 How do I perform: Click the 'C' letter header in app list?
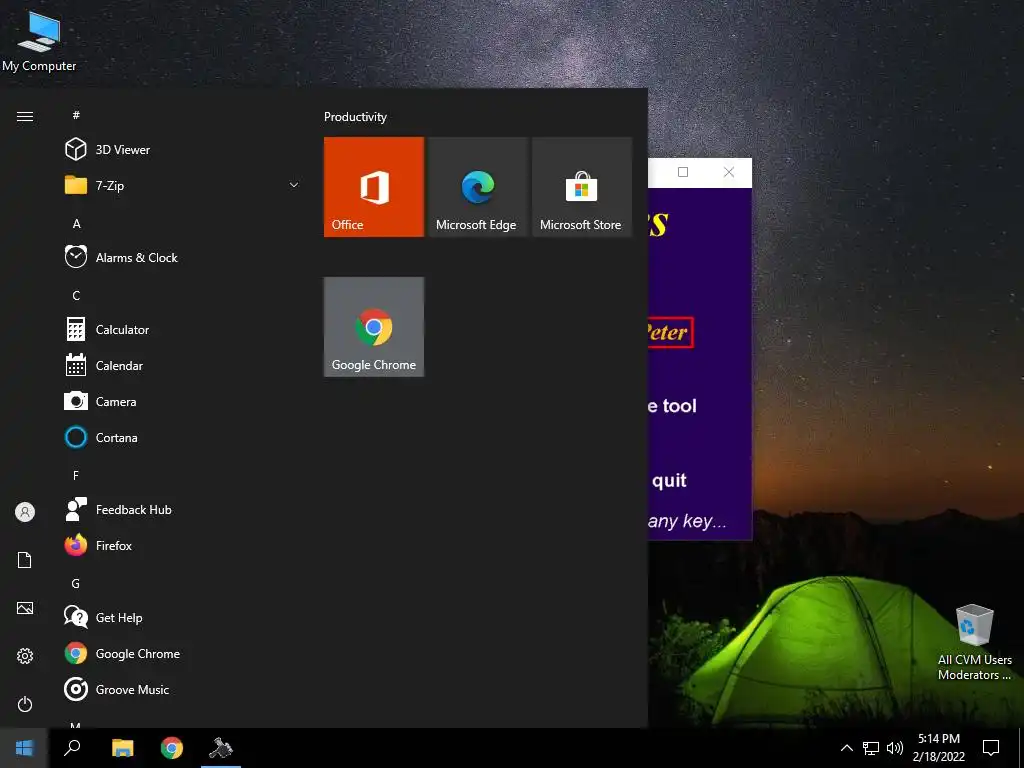(x=76, y=295)
